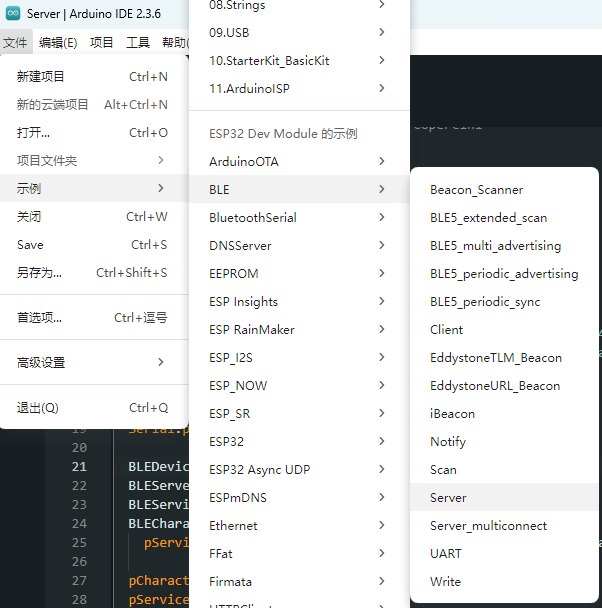602x608 pixels.
Task: Expand ESP RainMaker examples submenu
Action: point(299,329)
